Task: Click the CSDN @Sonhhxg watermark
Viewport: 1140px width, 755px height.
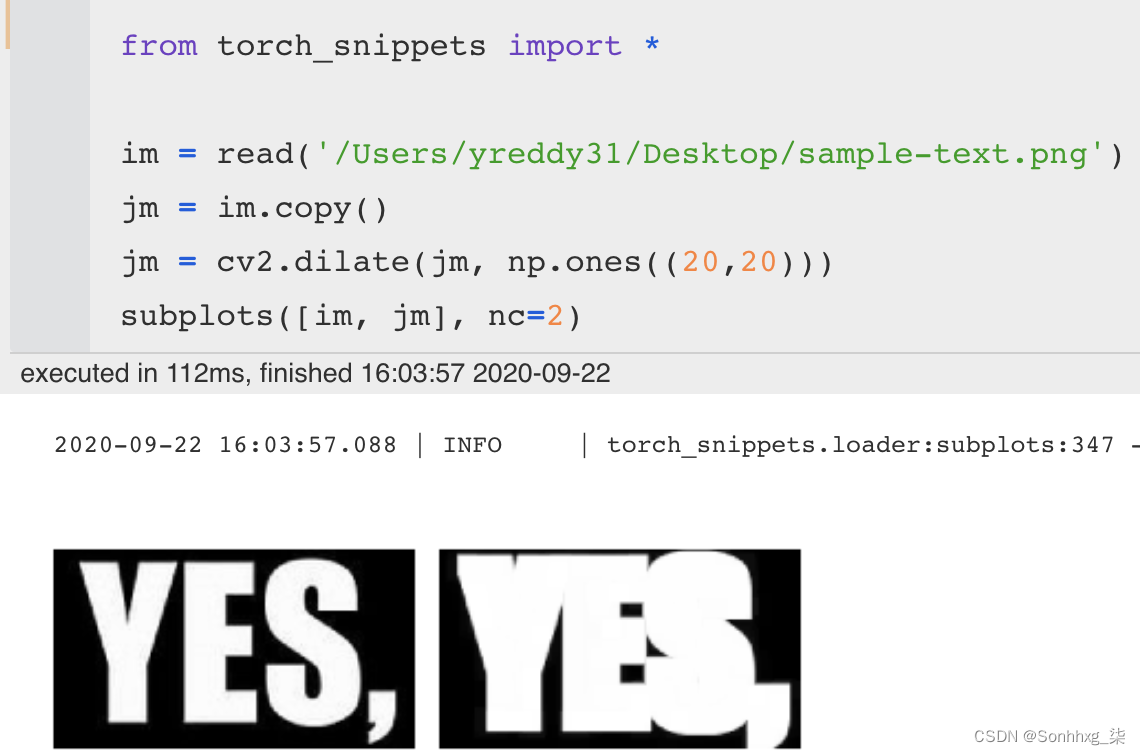Action: click(x=1049, y=736)
